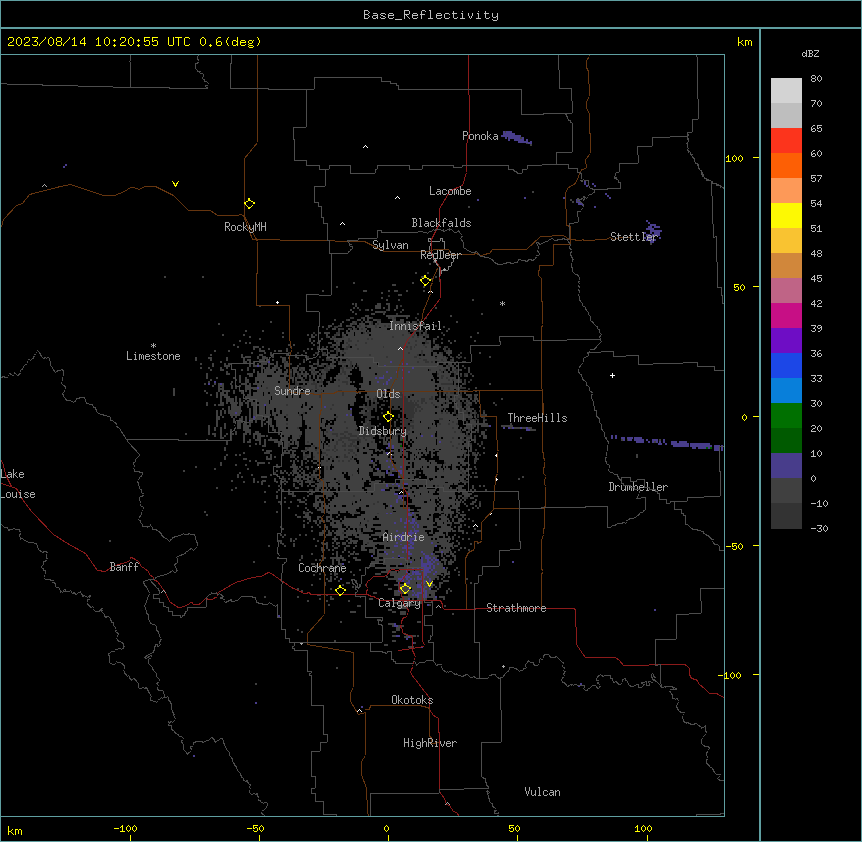The width and height of the screenshot is (862, 842).
Task: Click the Innisfail city label
Action: click(416, 326)
